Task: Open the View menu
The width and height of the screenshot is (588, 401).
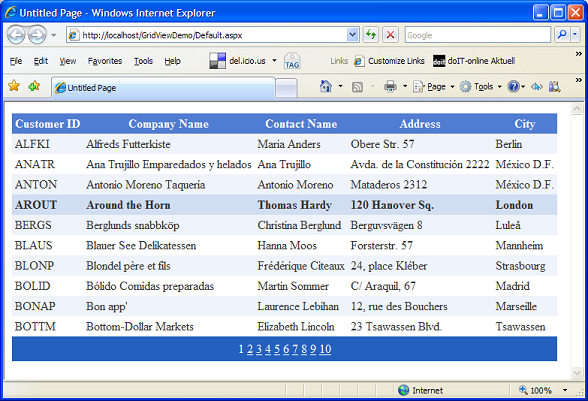Action: pos(68,61)
